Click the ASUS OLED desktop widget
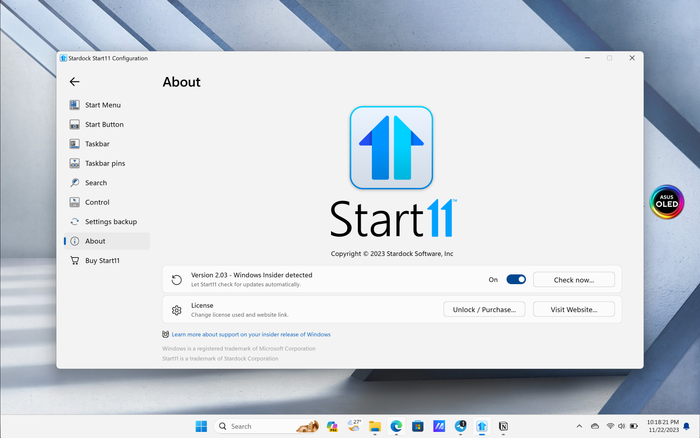 667,202
